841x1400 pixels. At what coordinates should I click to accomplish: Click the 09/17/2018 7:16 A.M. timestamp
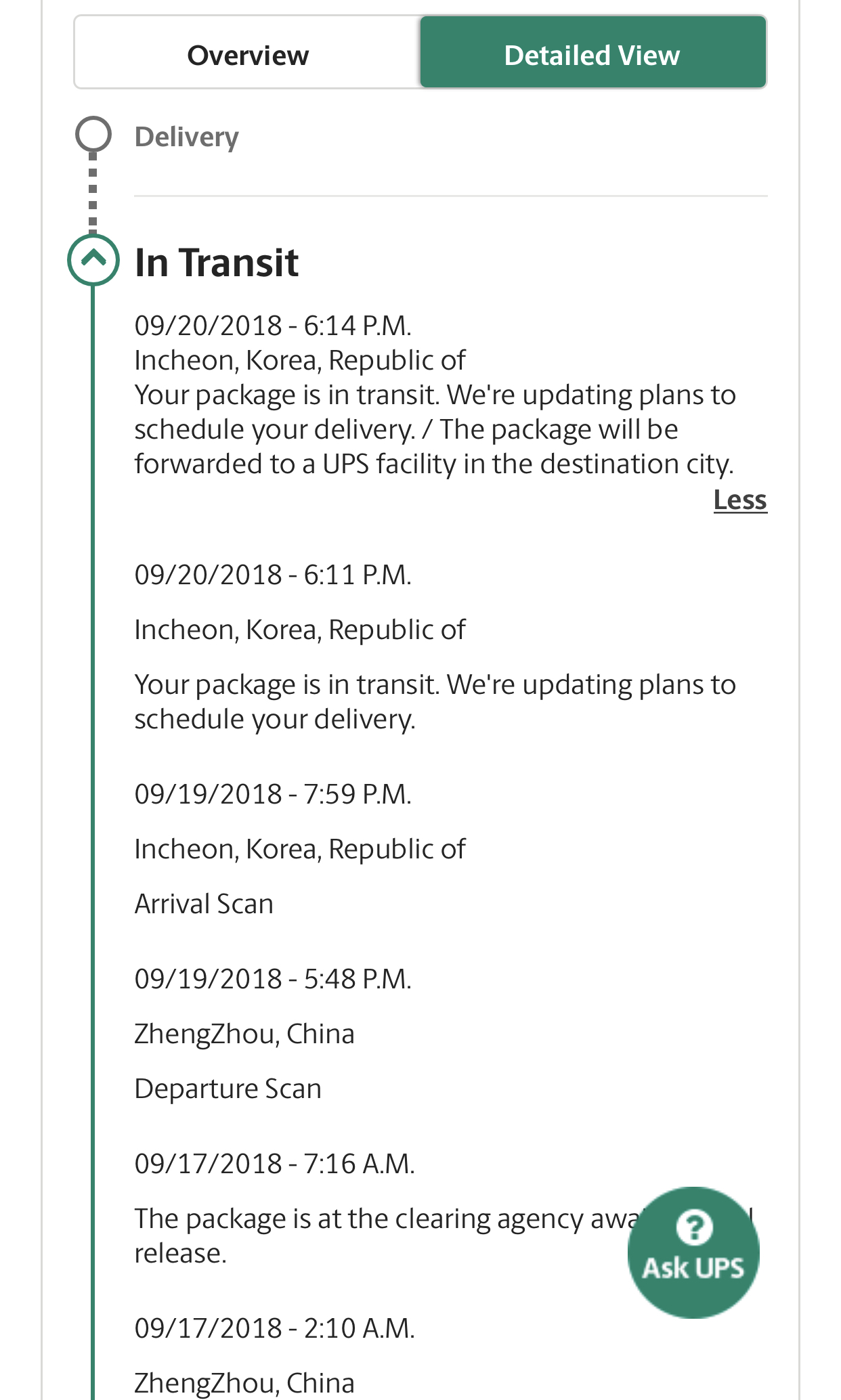[x=275, y=1164]
